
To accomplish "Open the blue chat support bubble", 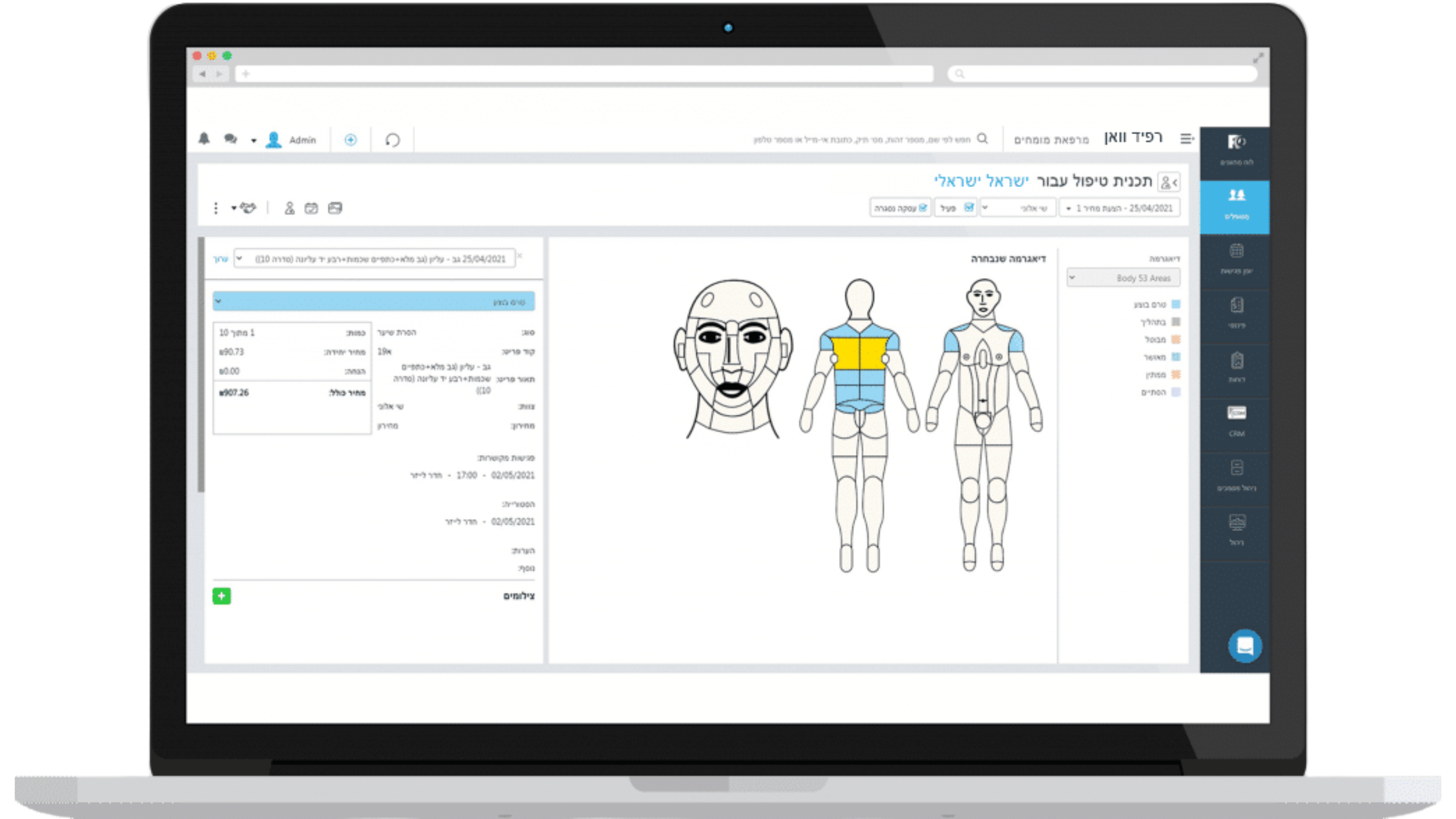I will point(1244,646).
